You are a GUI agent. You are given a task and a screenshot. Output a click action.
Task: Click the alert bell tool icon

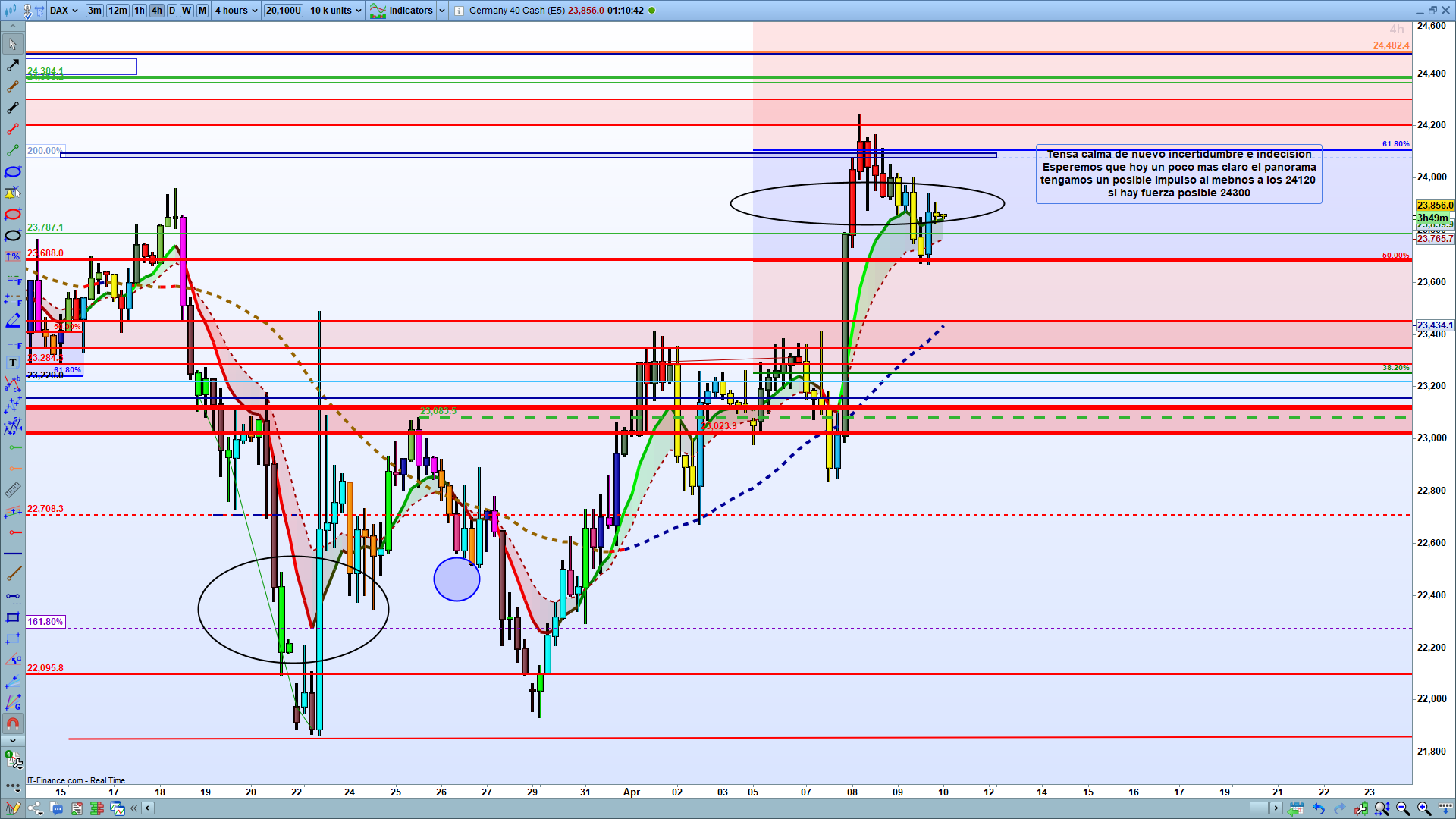pos(13,193)
